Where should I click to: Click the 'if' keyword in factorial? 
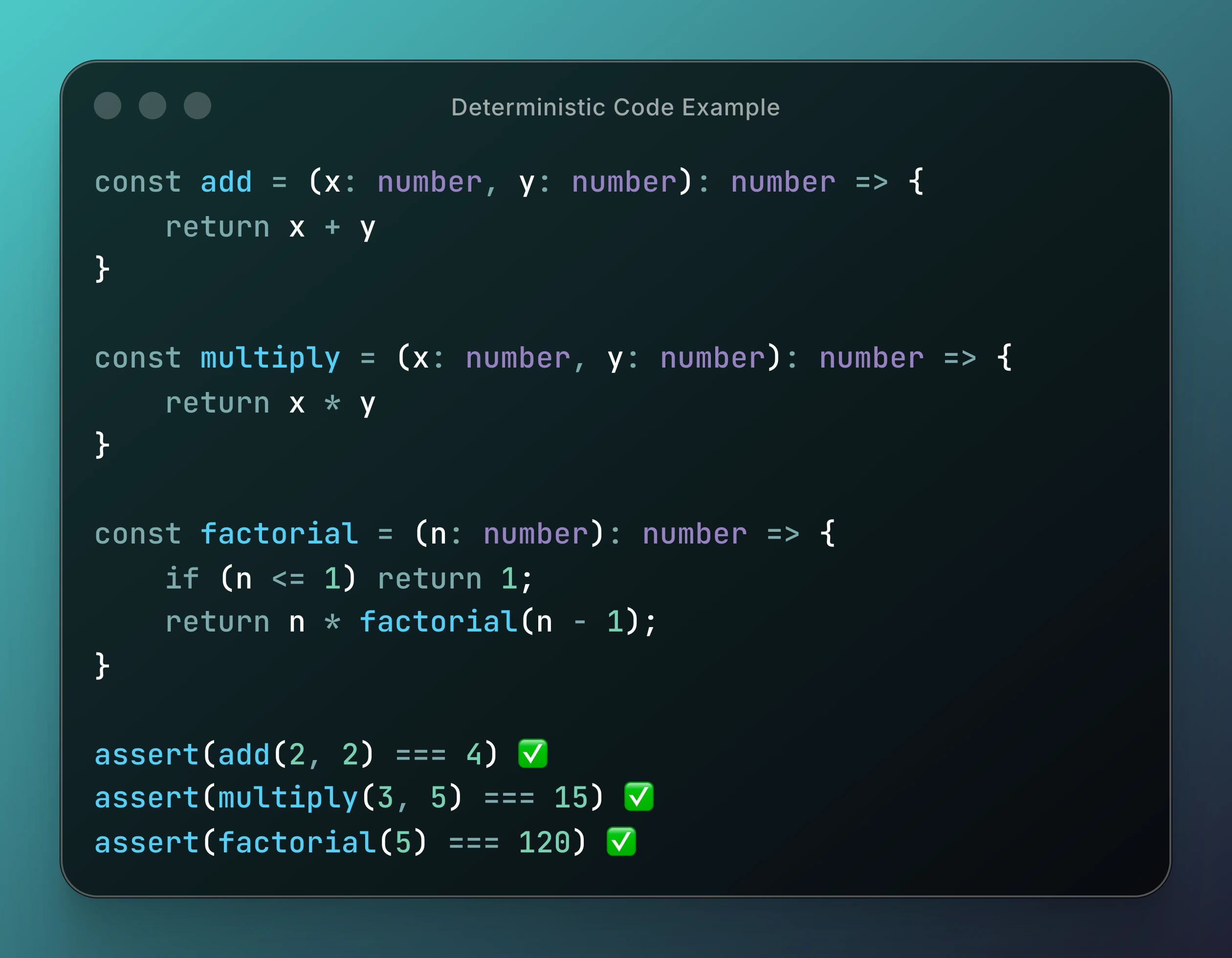point(182,579)
